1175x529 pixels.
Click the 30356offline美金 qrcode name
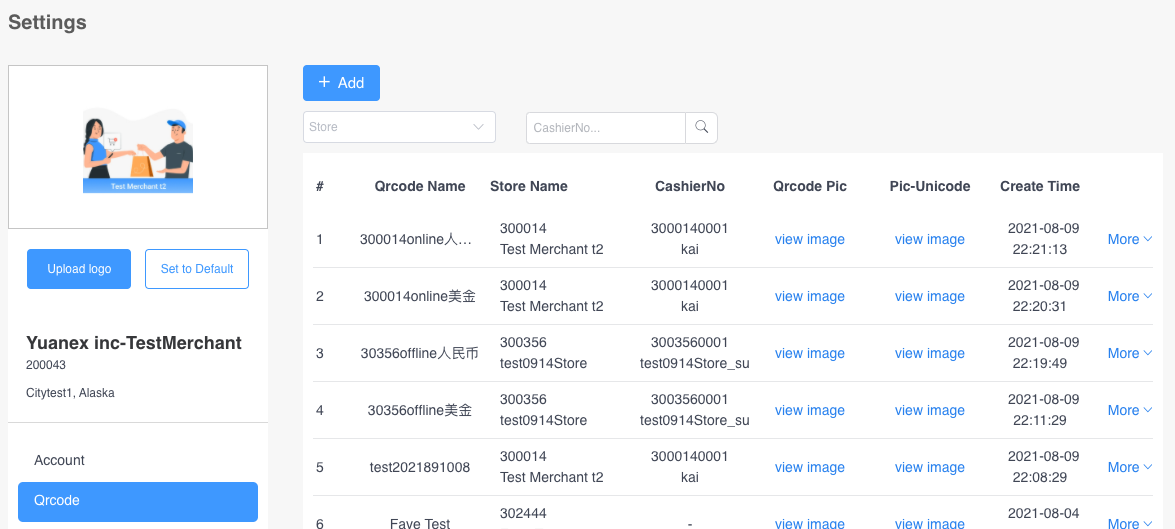(x=420, y=410)
